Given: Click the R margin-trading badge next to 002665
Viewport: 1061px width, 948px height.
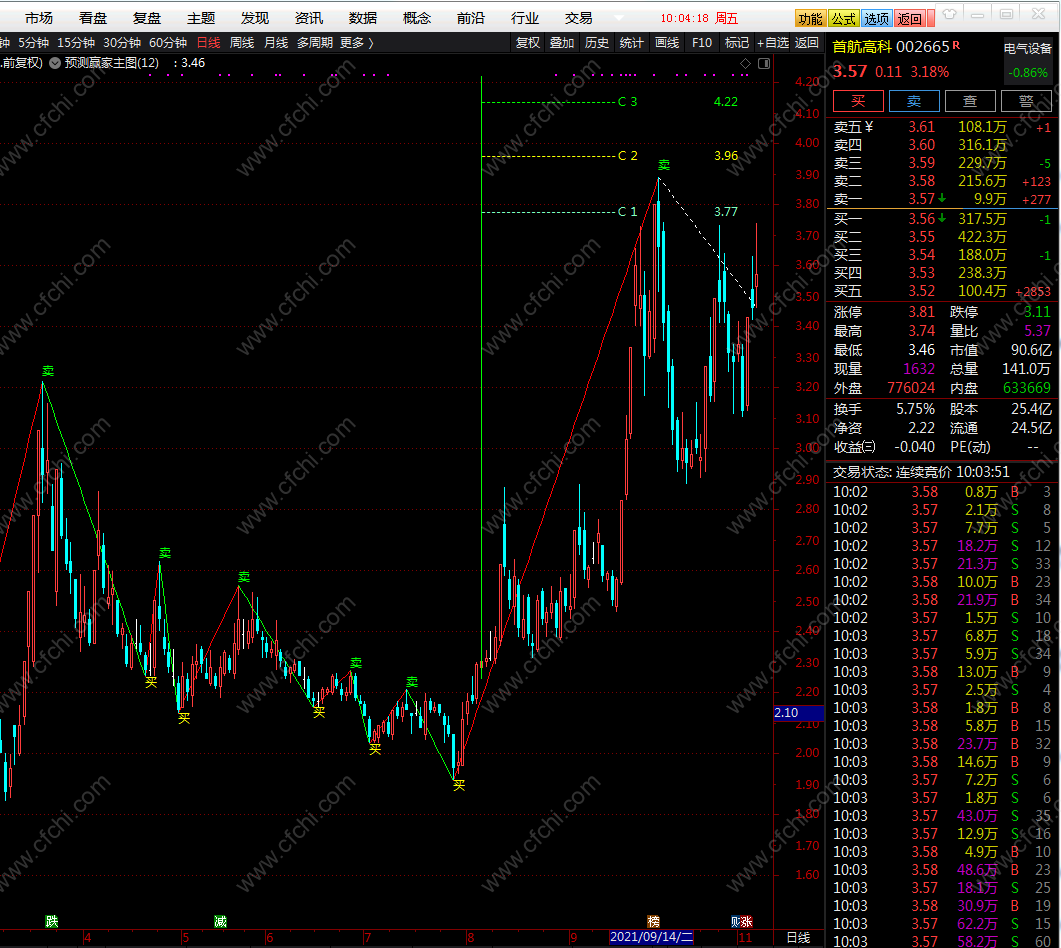Looking at the screenshot, I should (956, 45).
